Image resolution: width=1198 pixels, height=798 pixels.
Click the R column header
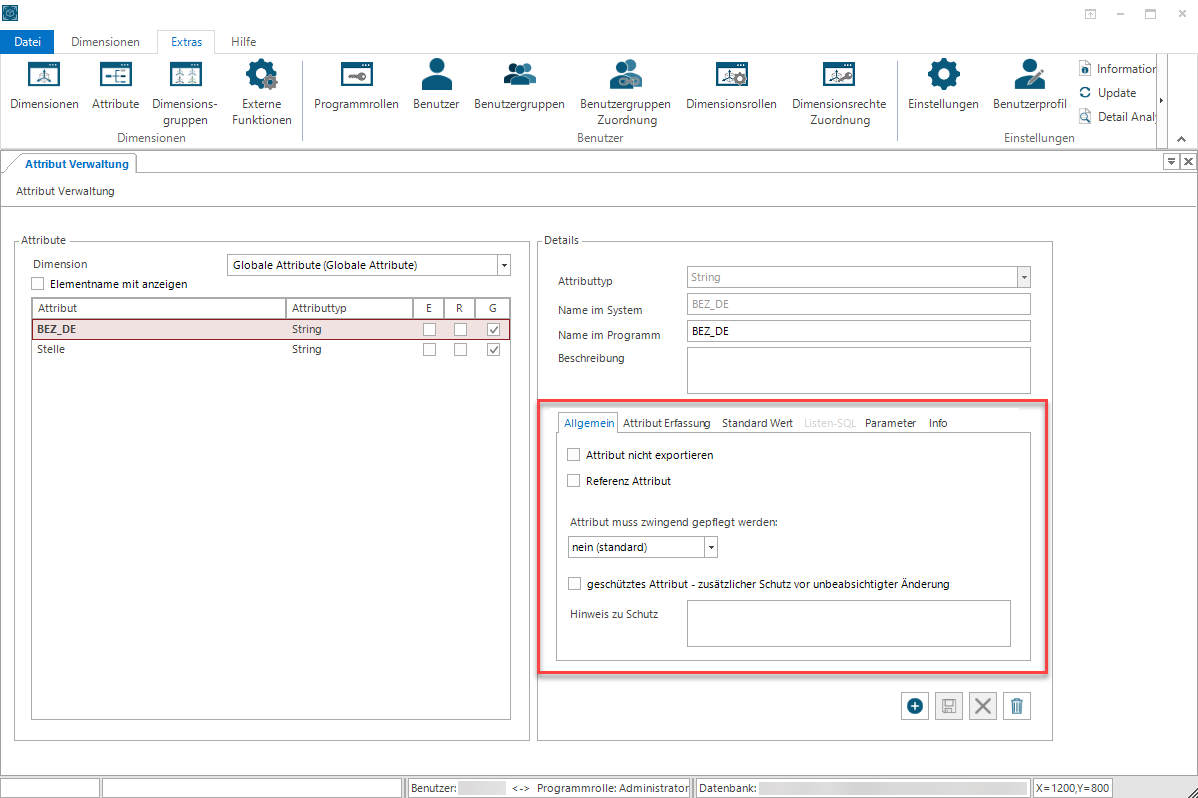click(x=459, y=308)
